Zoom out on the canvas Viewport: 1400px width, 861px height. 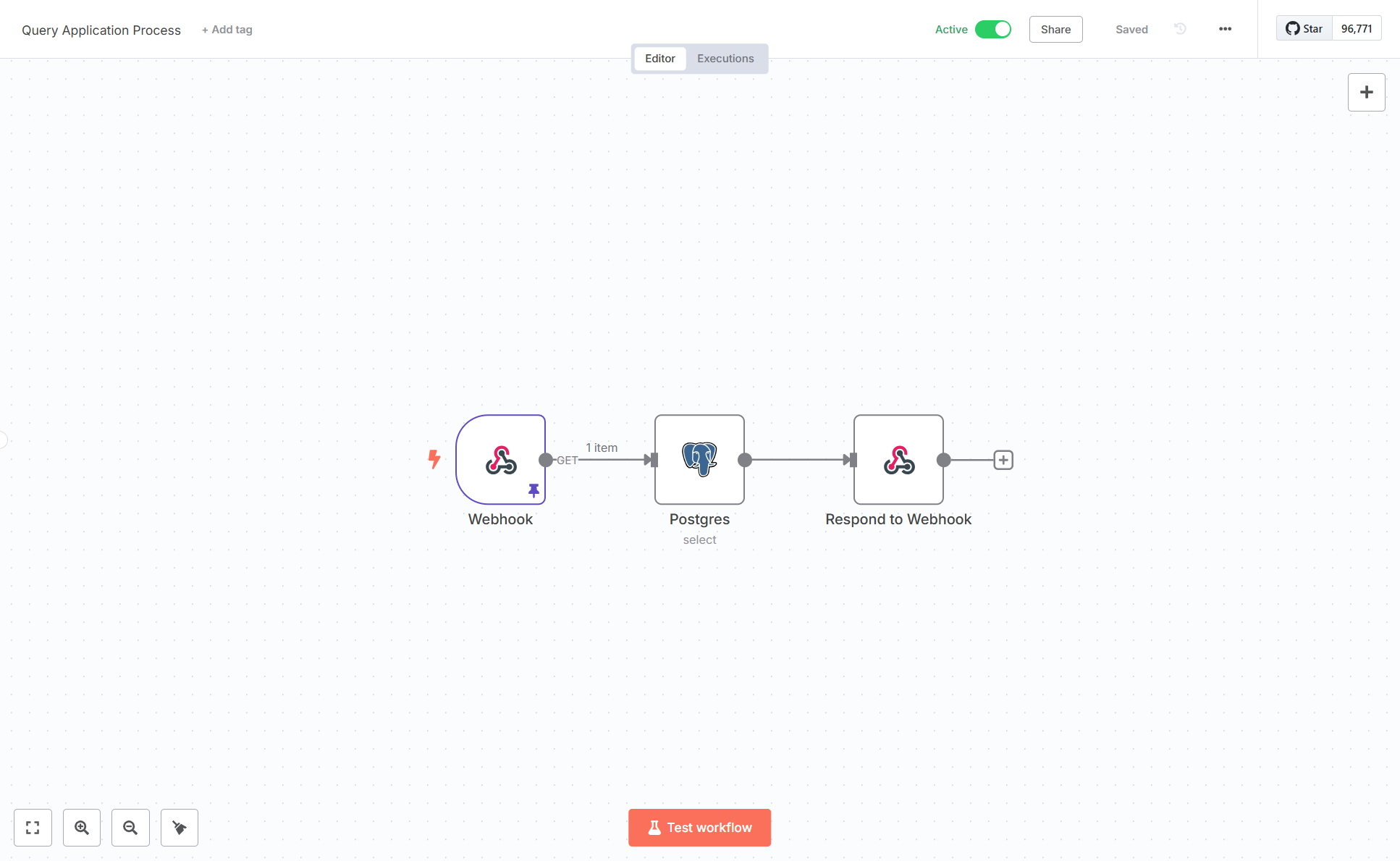click(x=130, y=828)
